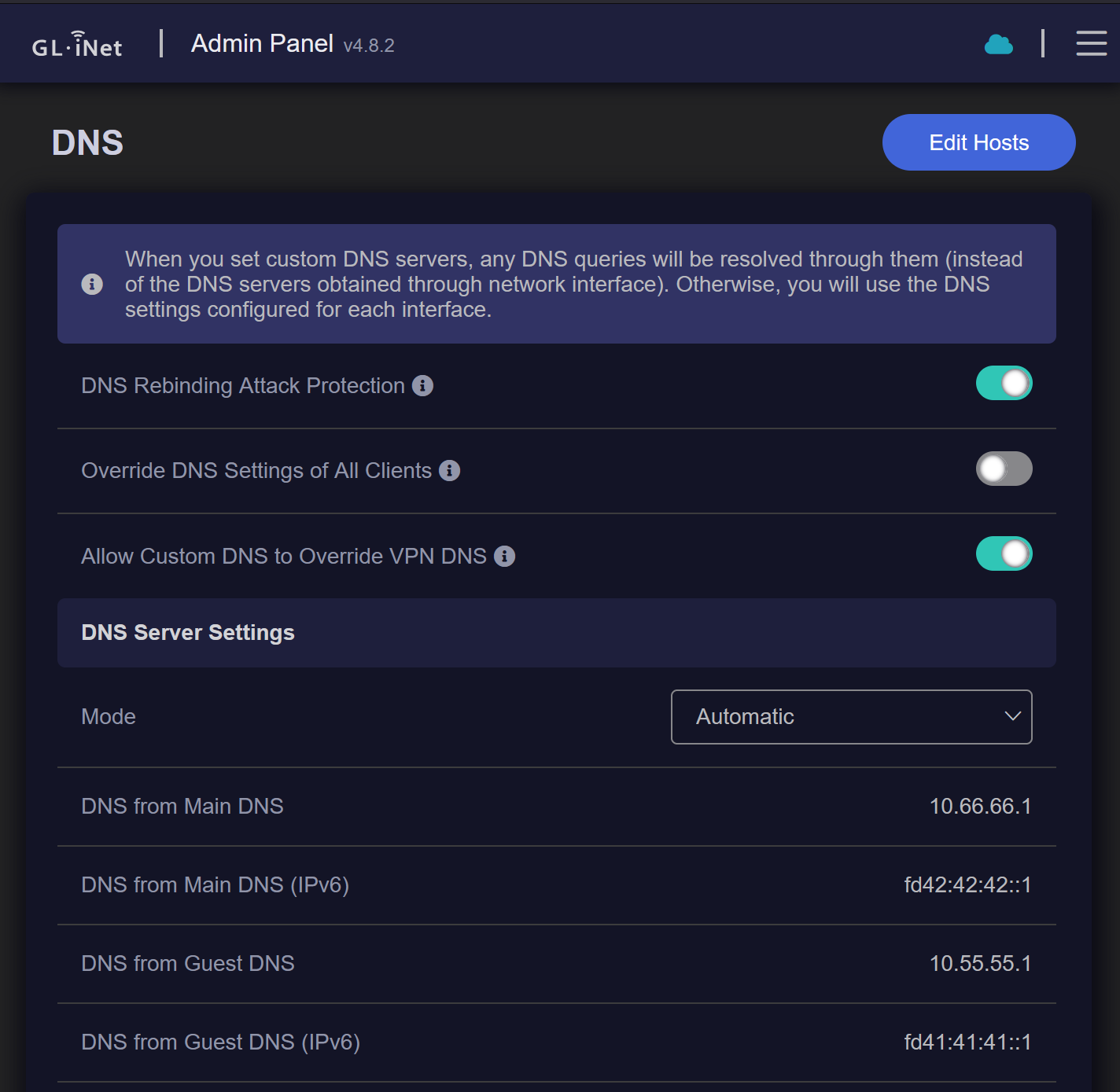Show info for Override DNS Settings of All Clients
Image resolution: width=1120 pixels, height=1092 pixels.
(450, 471)
